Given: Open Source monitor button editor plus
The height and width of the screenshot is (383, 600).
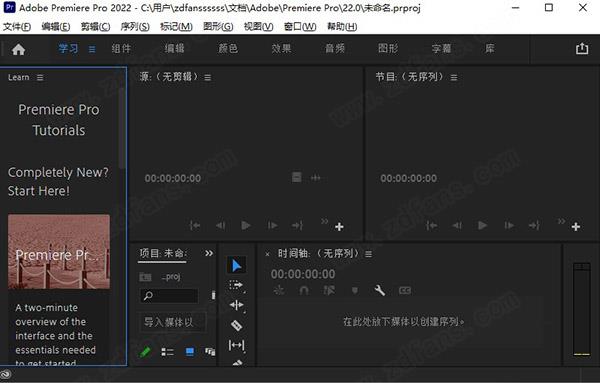Looking at the screenshot, I should 339,227.
